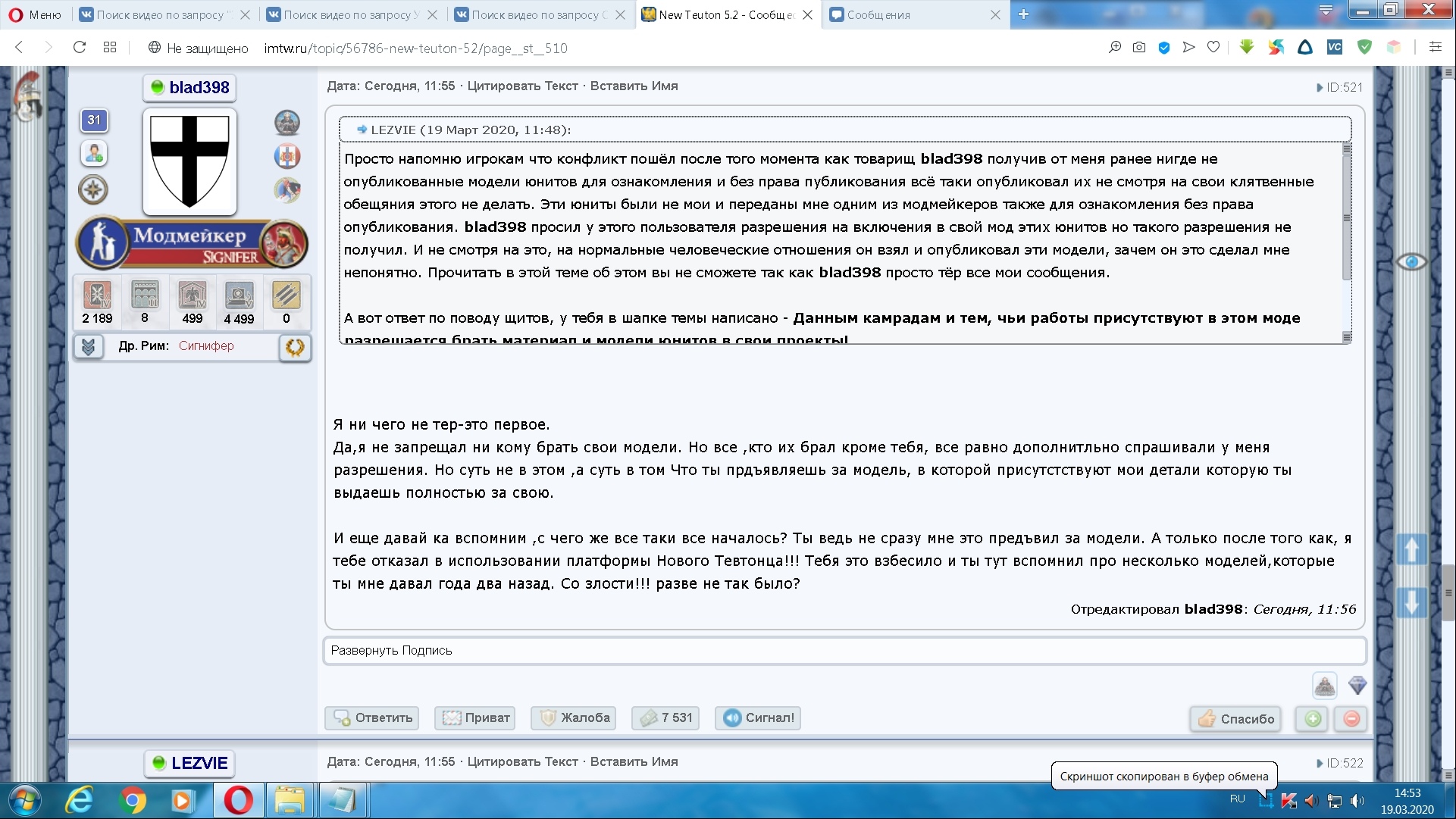The width and height of the screenshot is (1456, 819).
Task: Click the Спасибо thanks button
Action: (x=1236, y=718)
